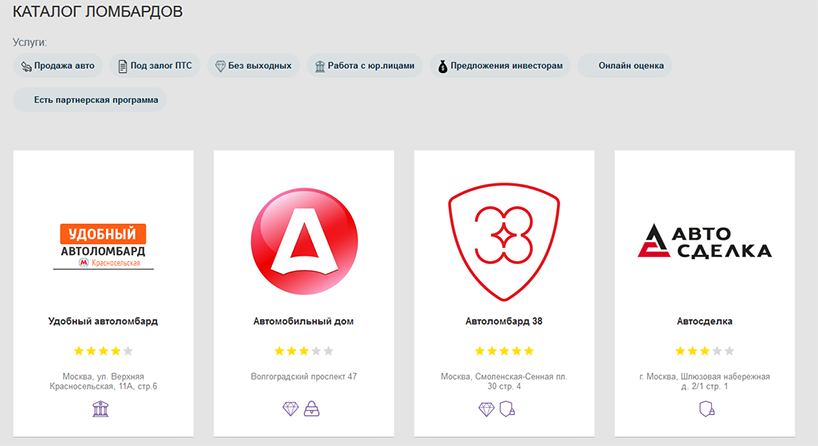This screenshot has height=446, width=818.
Task: Open Автомобильный дом title link
Action: coord(304,321)
